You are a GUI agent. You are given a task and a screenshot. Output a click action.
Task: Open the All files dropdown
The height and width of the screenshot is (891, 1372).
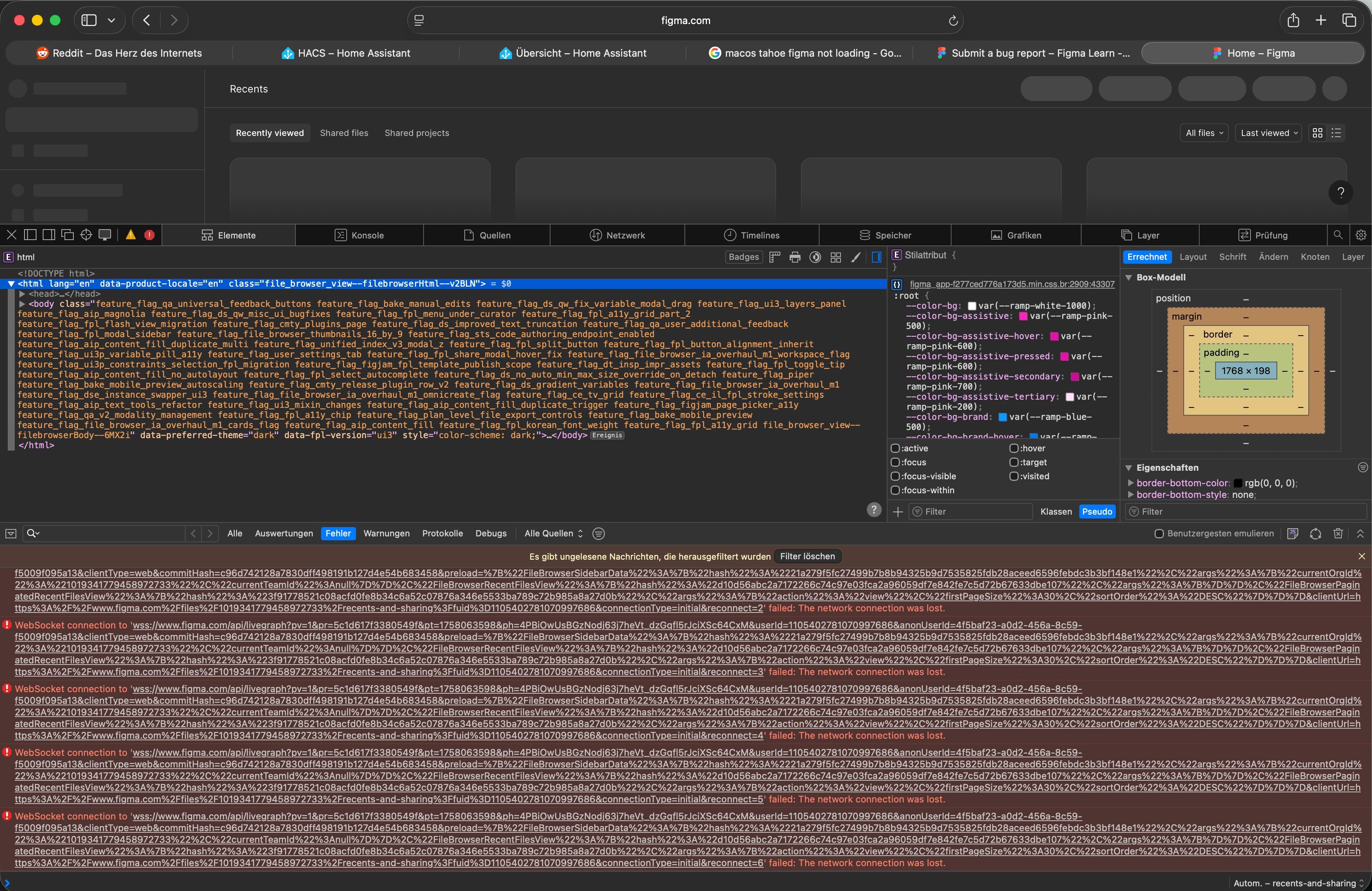coord(1204,133)
